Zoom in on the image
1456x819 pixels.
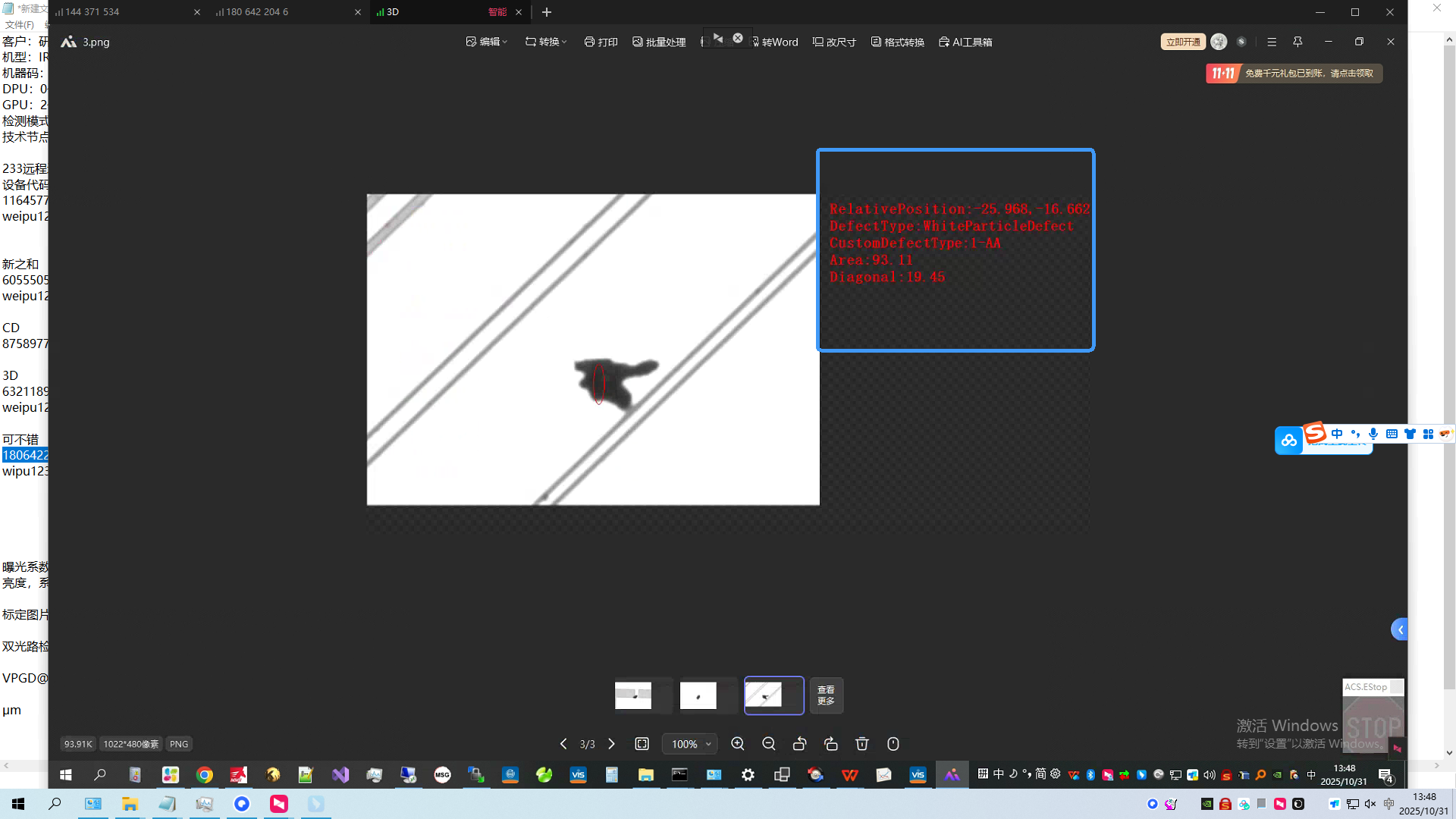click(x=737, y=744)
